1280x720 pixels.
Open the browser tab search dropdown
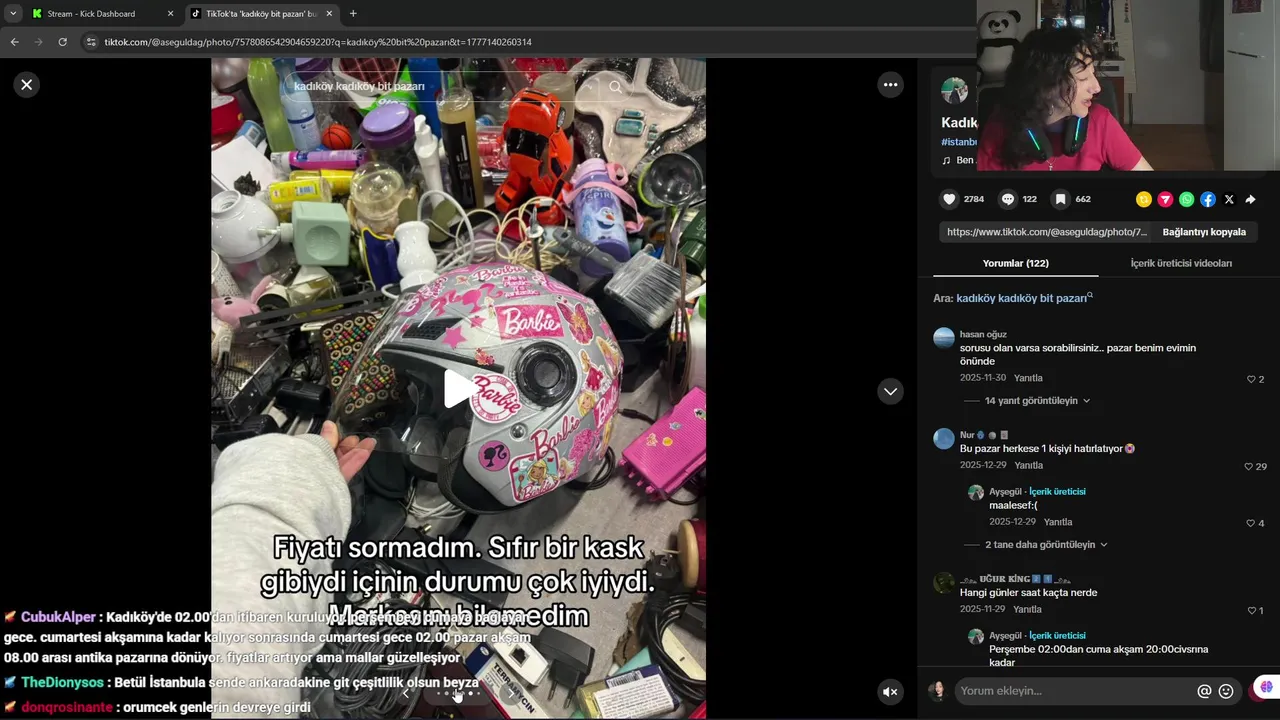tap(13, 14)
